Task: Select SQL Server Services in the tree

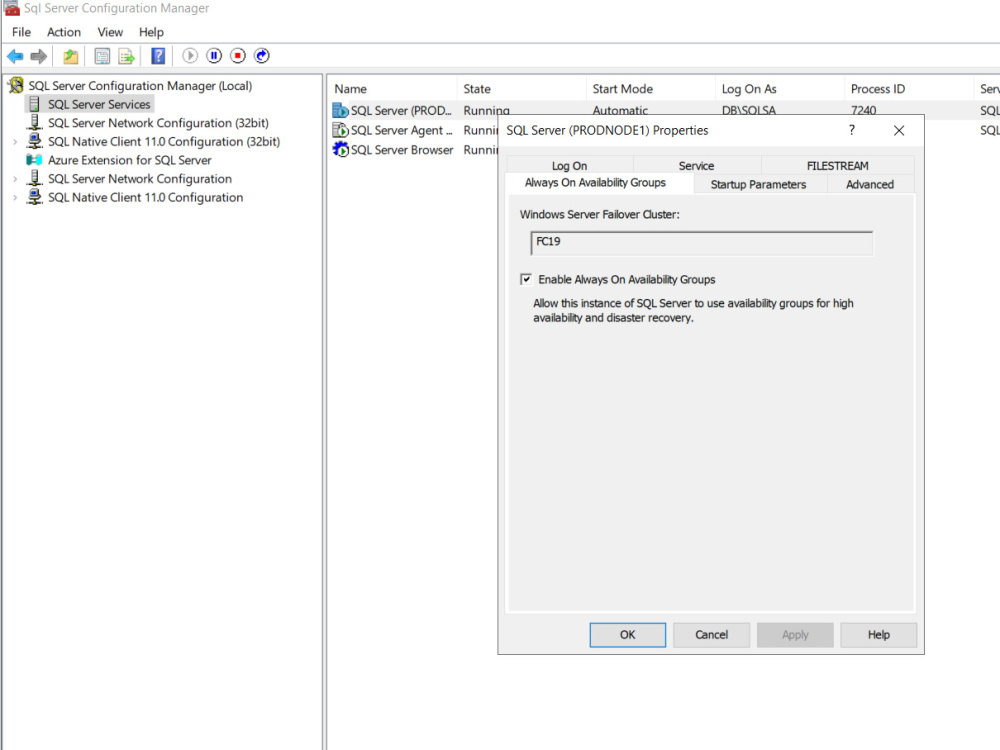Action: 99,104
